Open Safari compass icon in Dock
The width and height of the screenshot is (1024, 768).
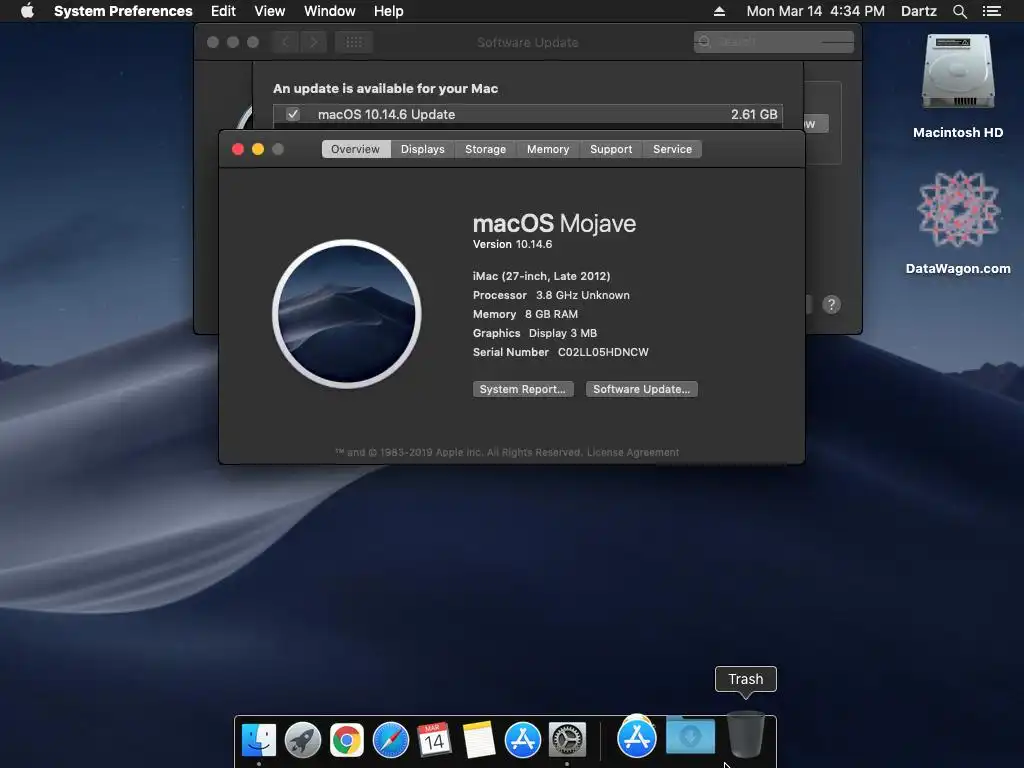click(391, 740)
